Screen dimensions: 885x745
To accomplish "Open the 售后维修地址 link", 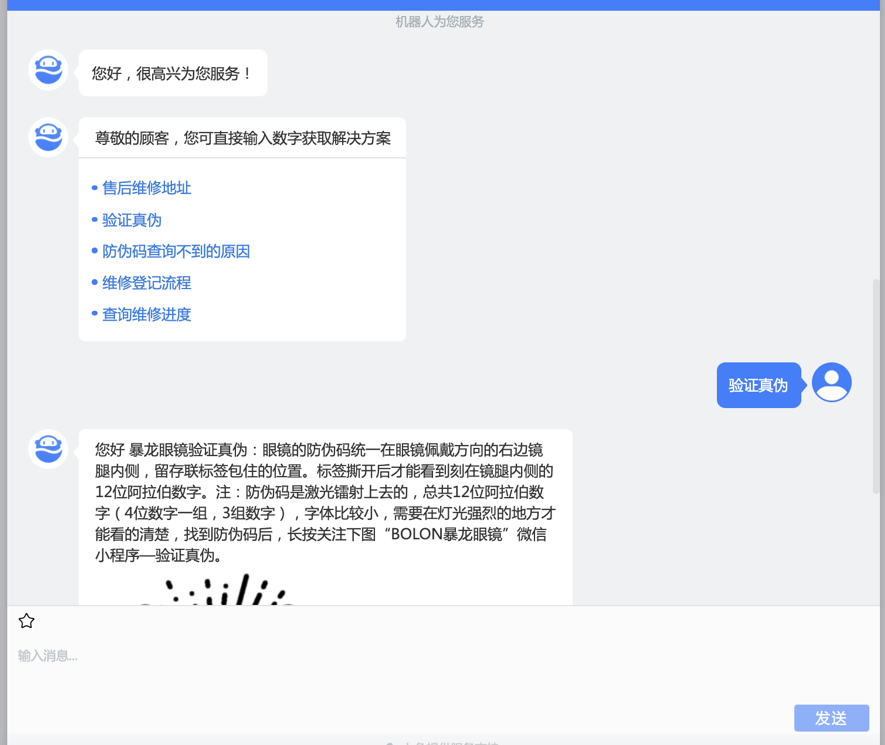I will 146,188.
